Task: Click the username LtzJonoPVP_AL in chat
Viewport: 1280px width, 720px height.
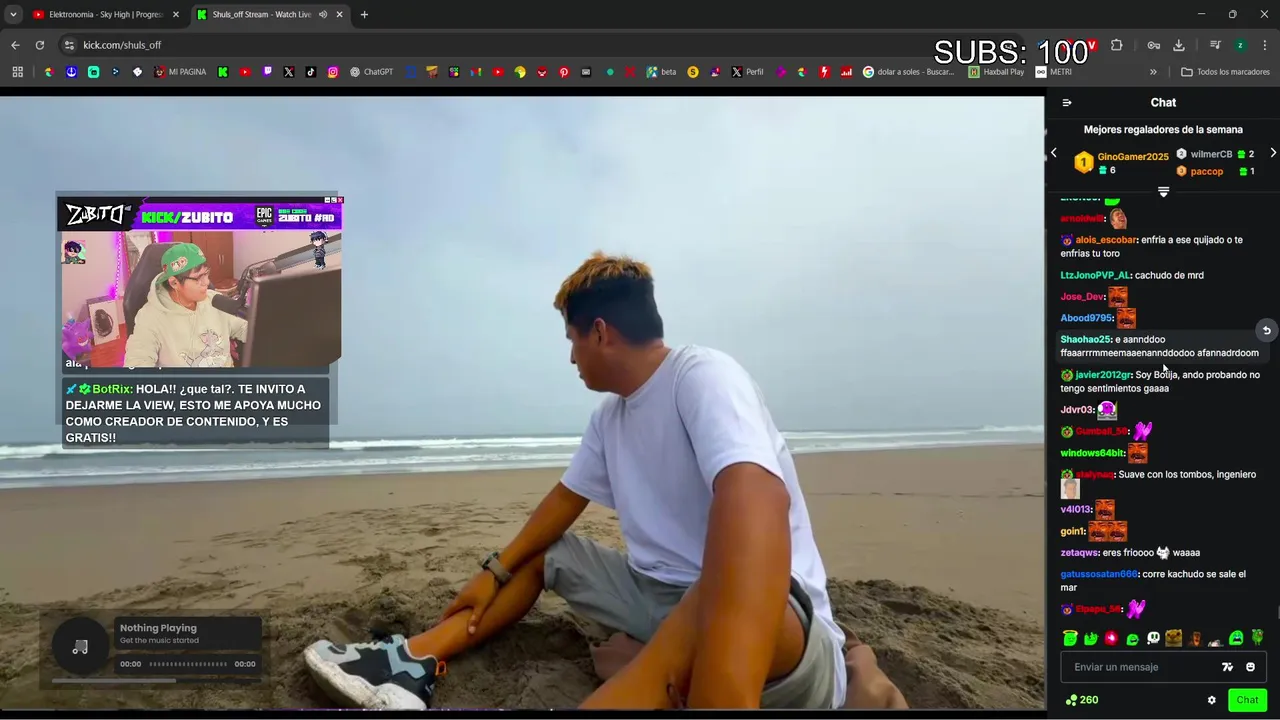Action: [x=1095, y=275]
